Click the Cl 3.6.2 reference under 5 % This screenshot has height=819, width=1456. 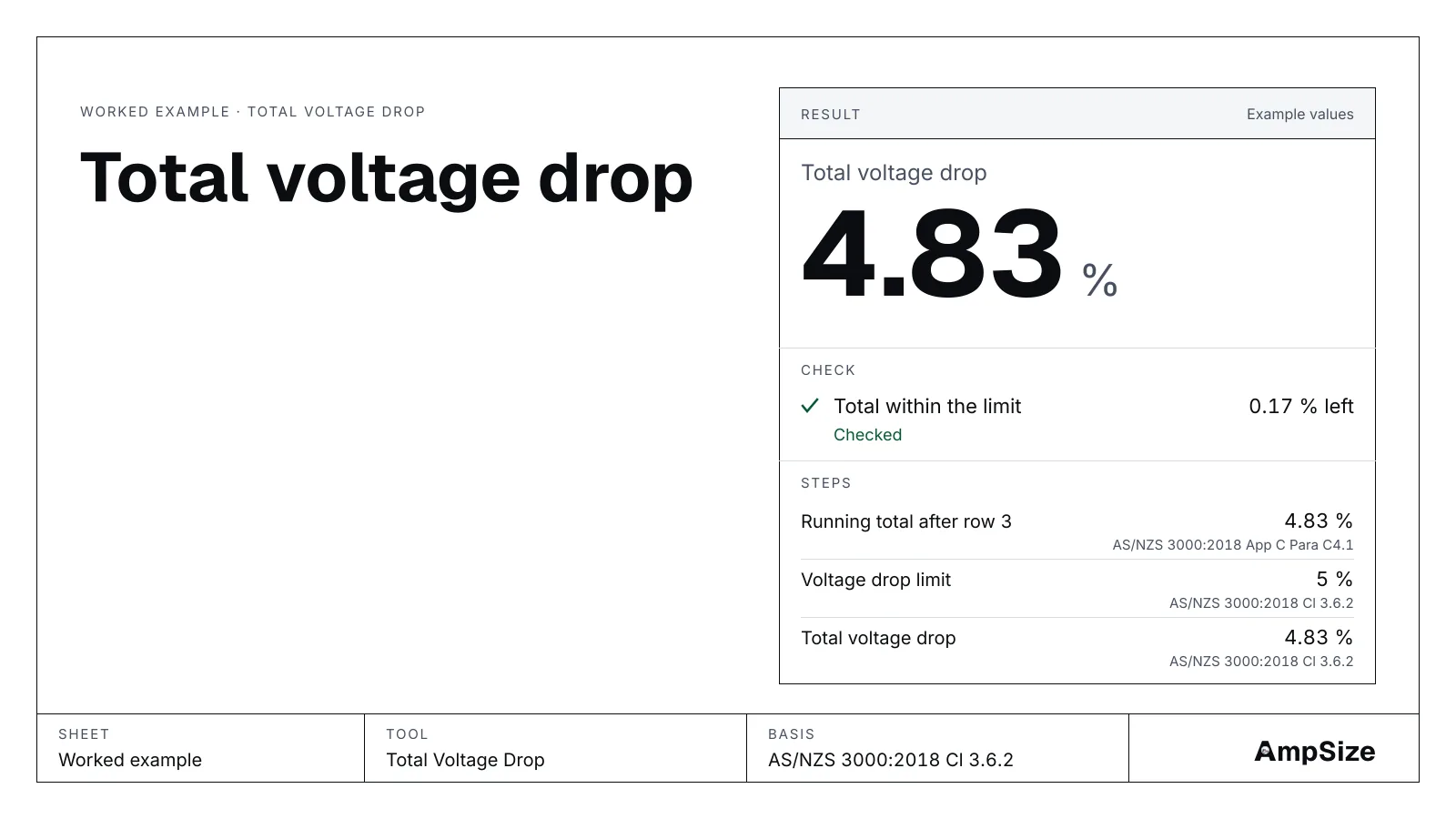pyautogui.click(x=1261, y=603)
